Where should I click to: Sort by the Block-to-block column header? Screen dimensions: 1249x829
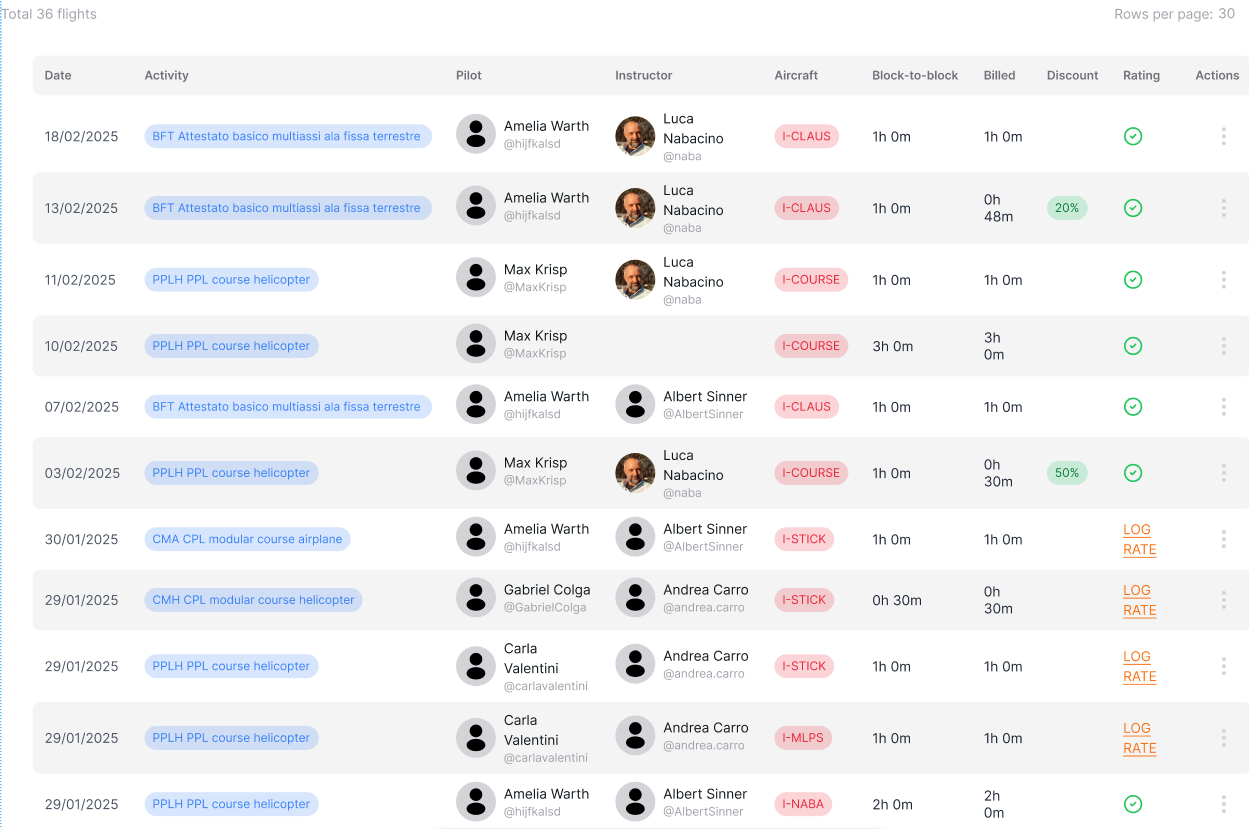[x=915, y=75]
